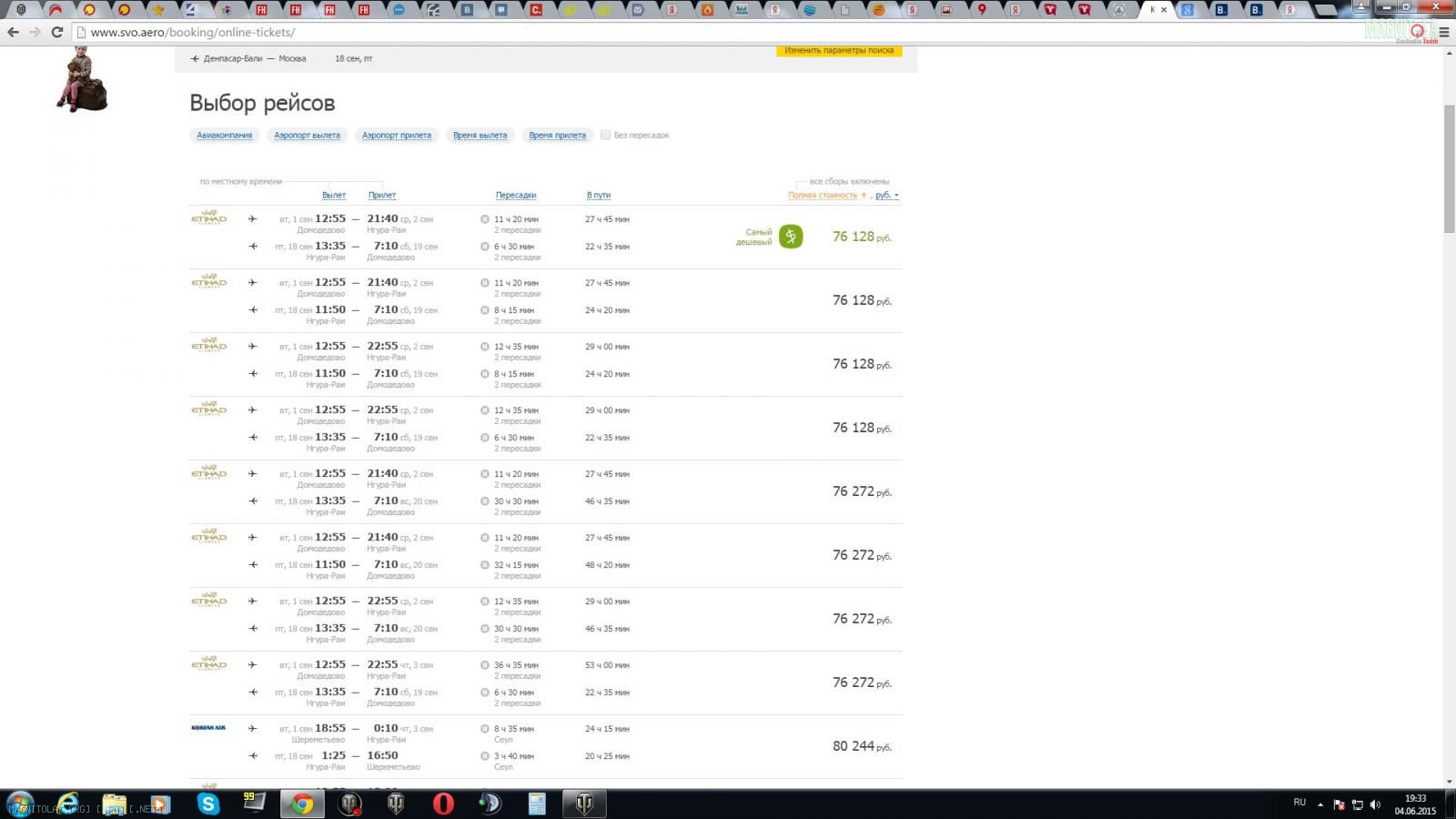
Task: Open Calculator from the taskbar
Action: click(x=537, y=804)
